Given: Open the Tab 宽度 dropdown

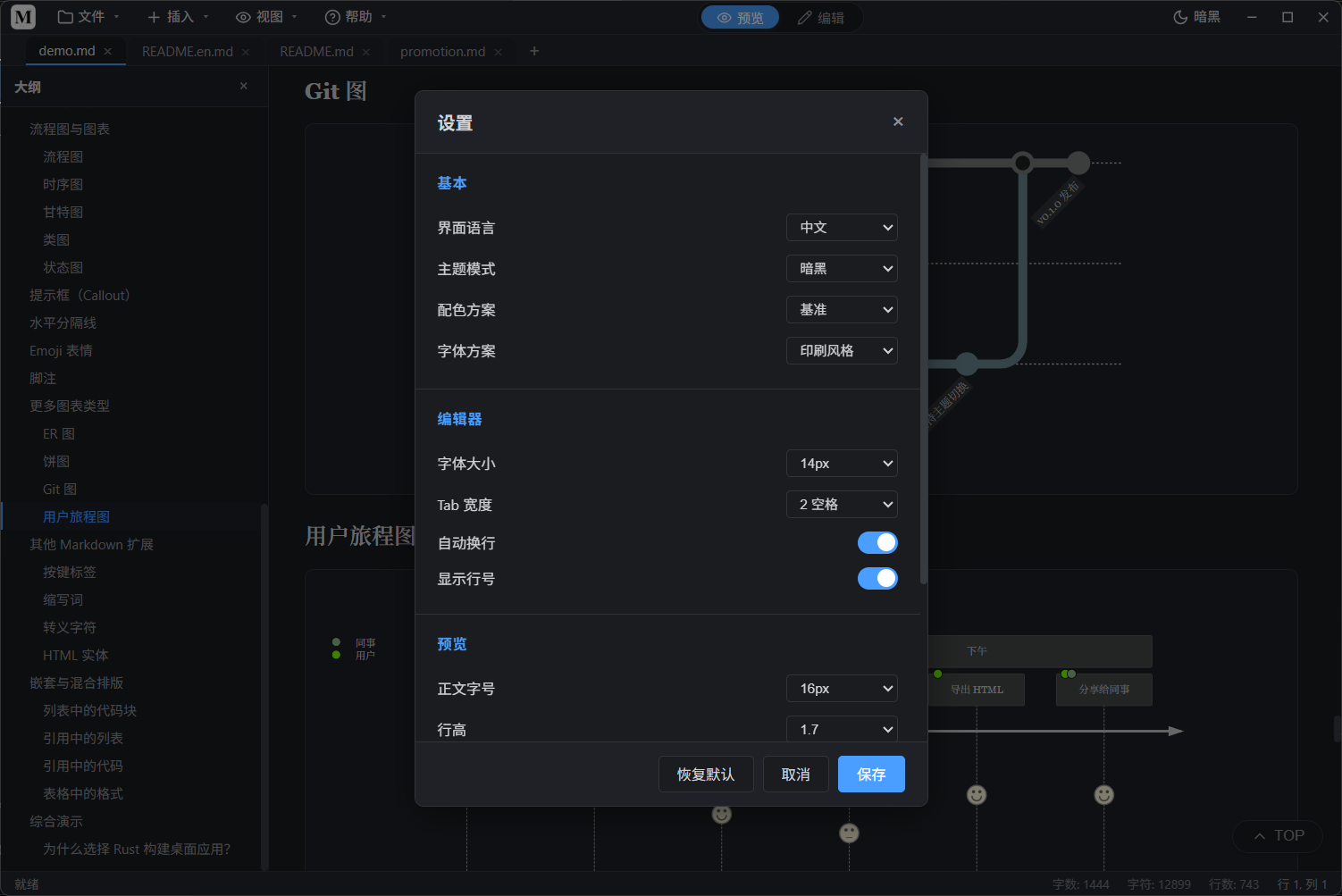Looking at the screenshot, I should click(842, 504).
